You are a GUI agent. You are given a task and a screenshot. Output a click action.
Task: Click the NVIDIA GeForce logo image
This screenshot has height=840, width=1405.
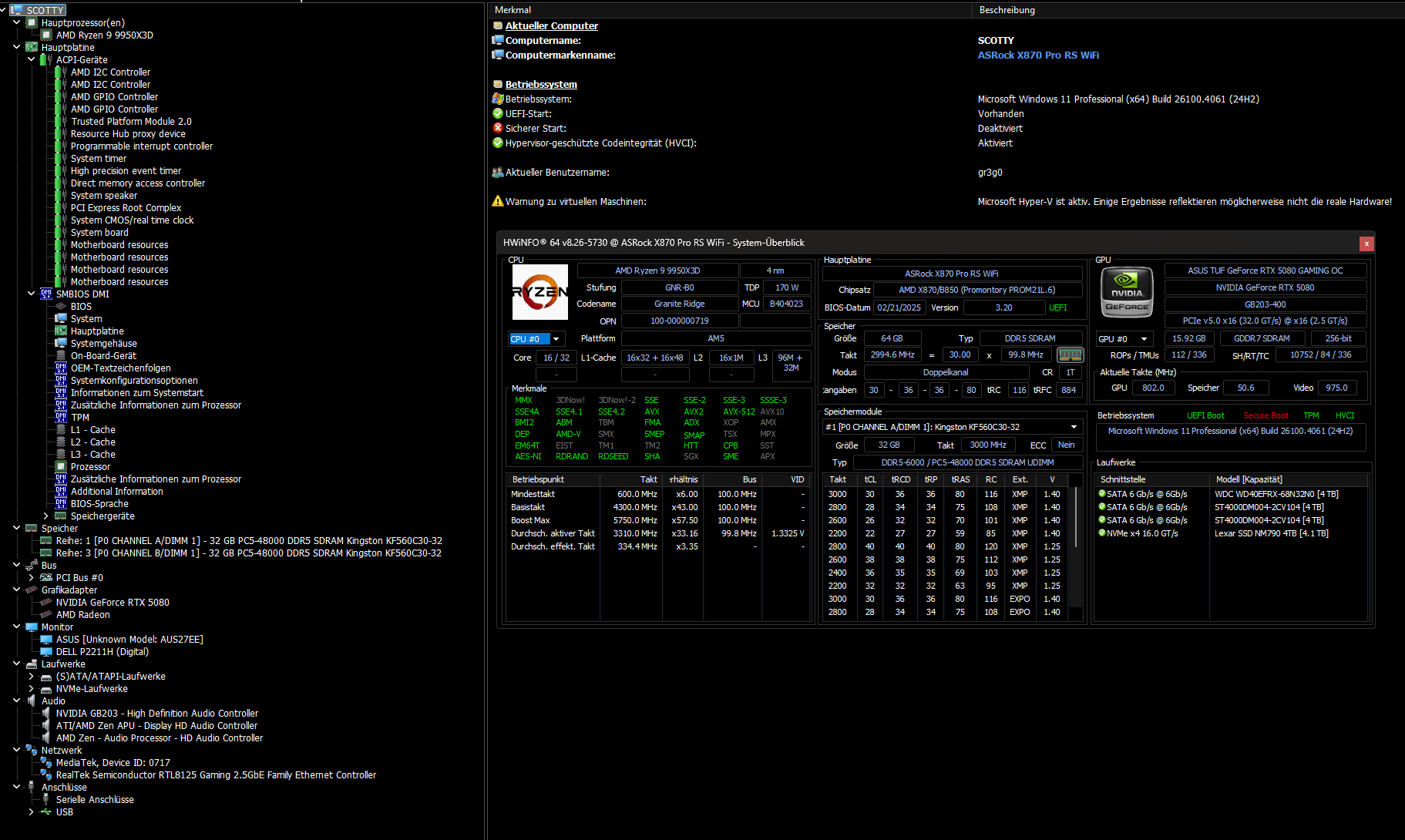pyautogui.click(x=1127, y=292)
